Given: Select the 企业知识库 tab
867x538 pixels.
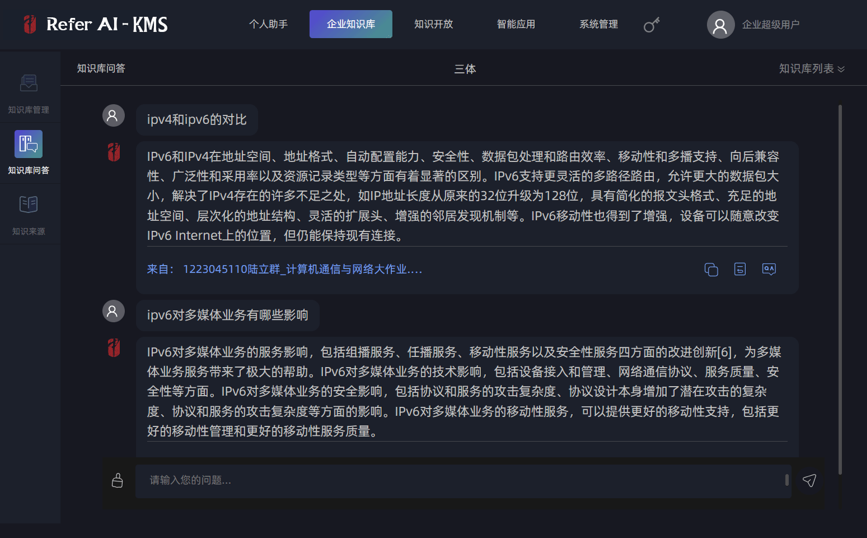Looking at the screenshot, I should pyautogui.click(x=350, y=24).
